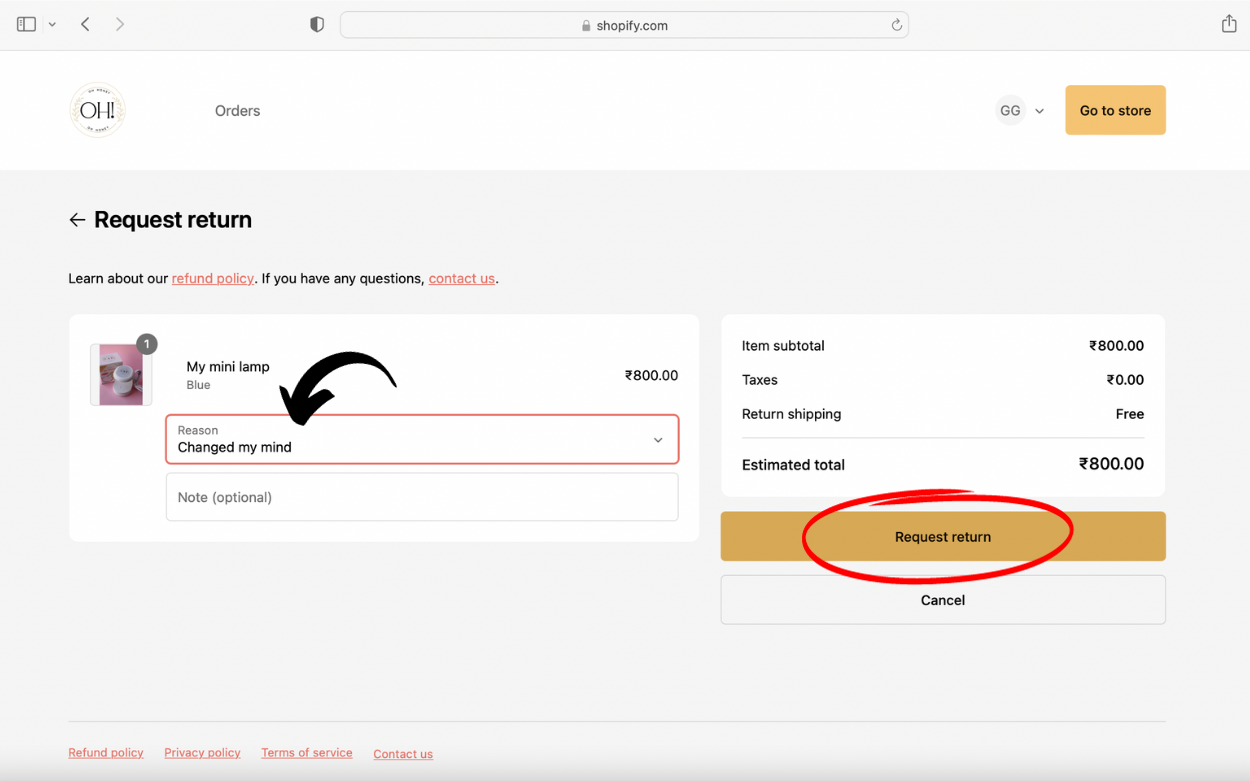Screen dimensions: 1250x781
Task: Open refund policy link in intro text
Action: (x=212, y=279)
